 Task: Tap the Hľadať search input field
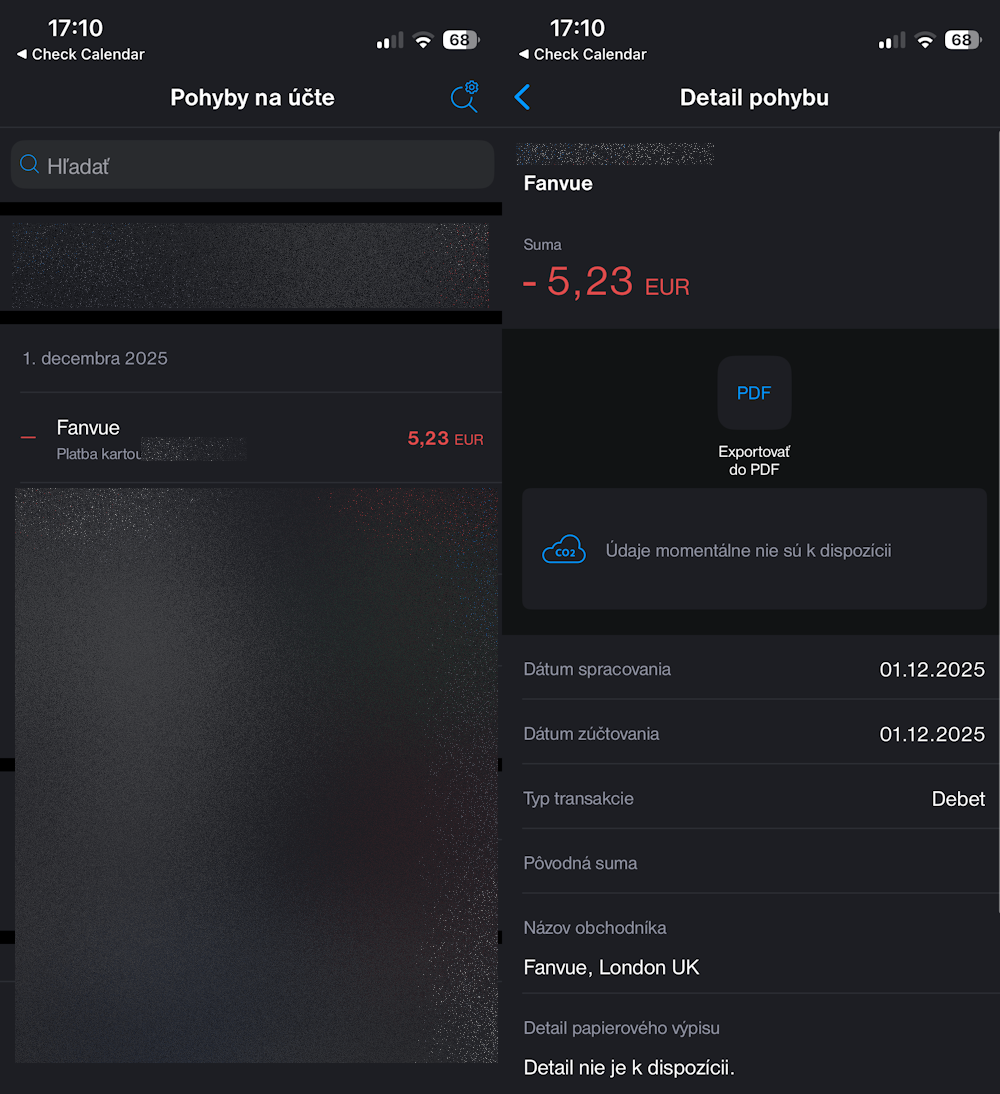250,164
